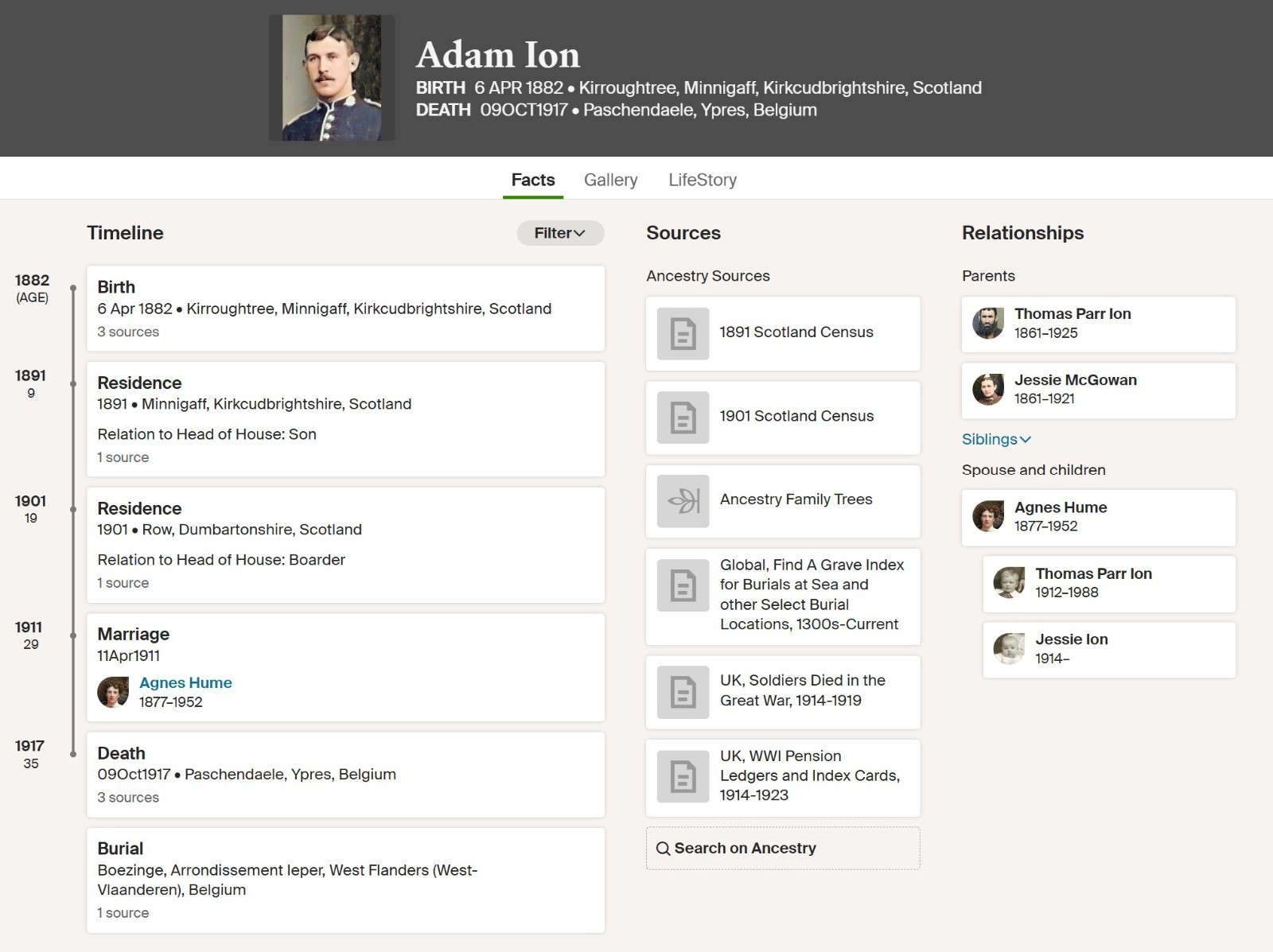Expand the Siblings list
This screenshot has height=952, width=1273.
click(x=996, y=439)
